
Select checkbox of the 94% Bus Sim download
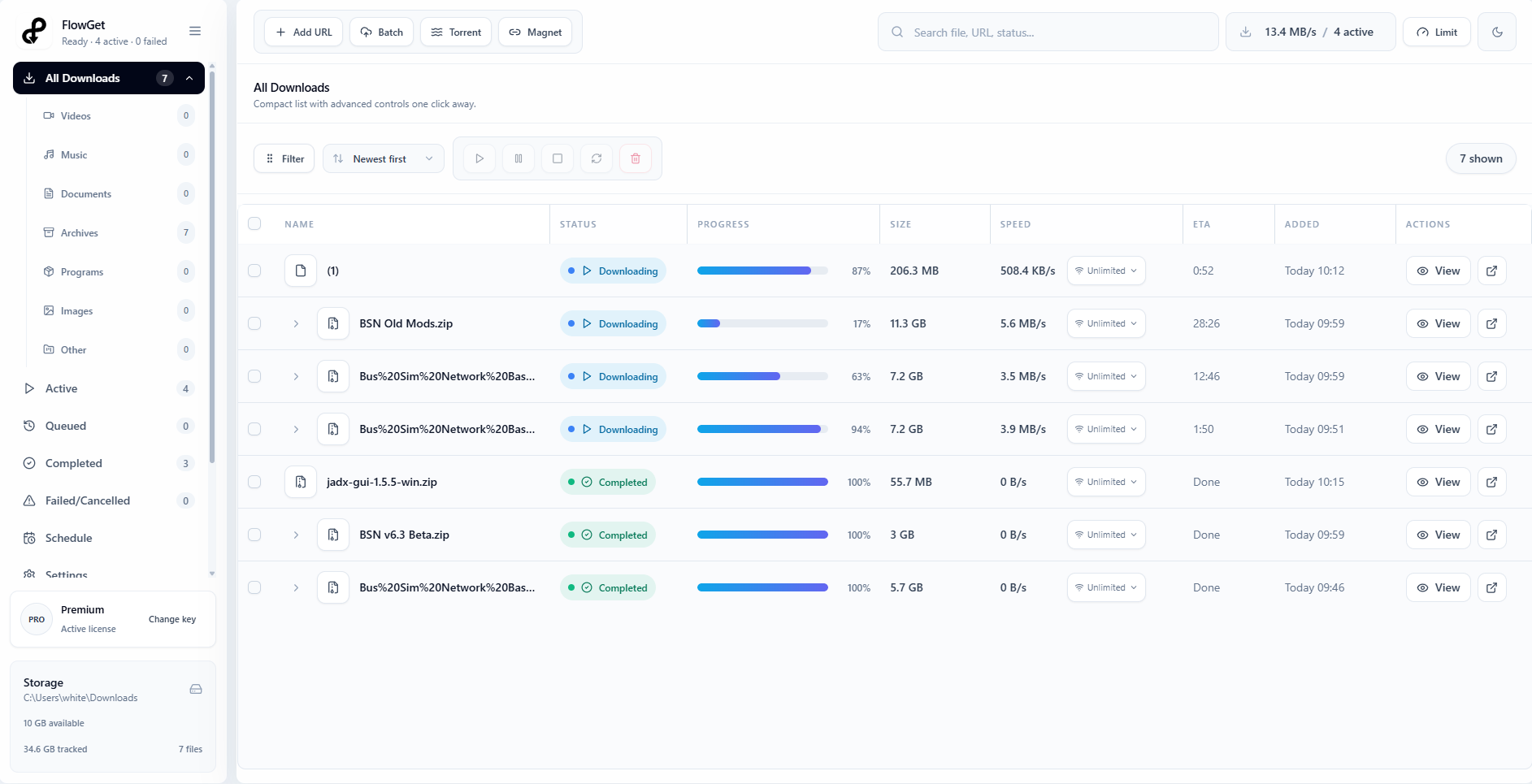point(254,429)
